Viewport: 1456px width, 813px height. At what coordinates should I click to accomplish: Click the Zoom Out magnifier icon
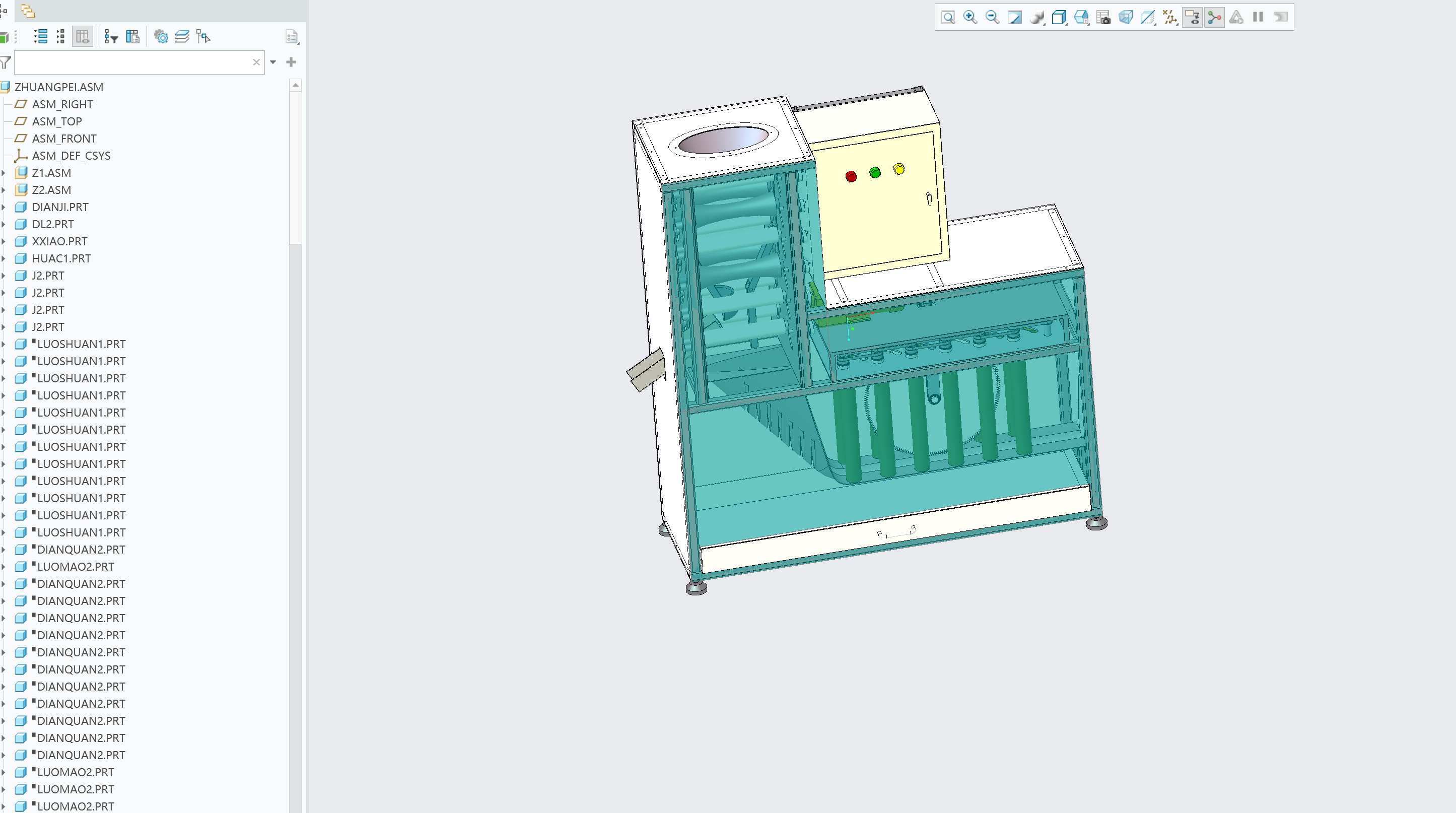tap(992, 18)
